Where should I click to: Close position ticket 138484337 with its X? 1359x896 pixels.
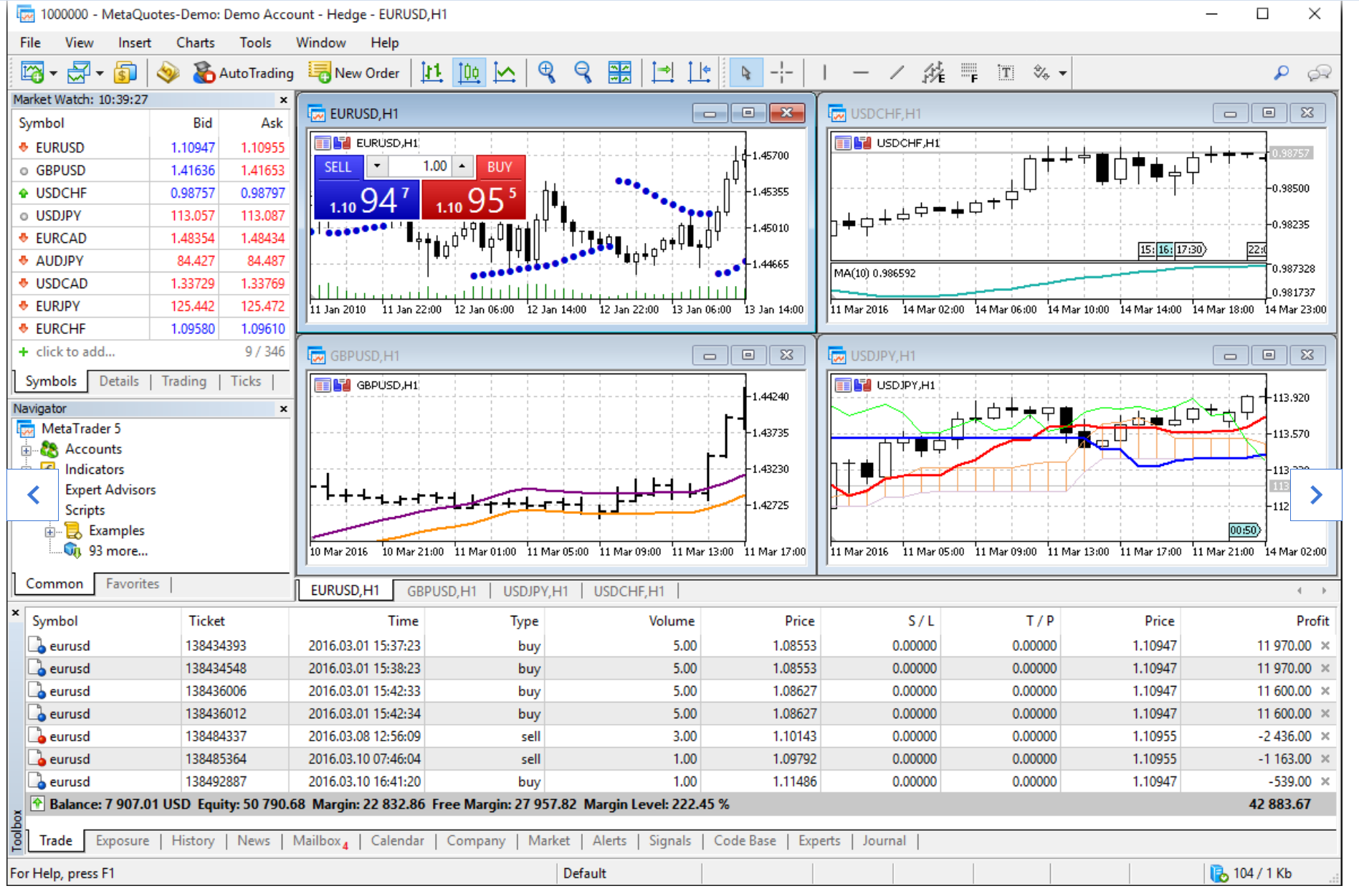pyautogui.click(x=1325, y=736)
